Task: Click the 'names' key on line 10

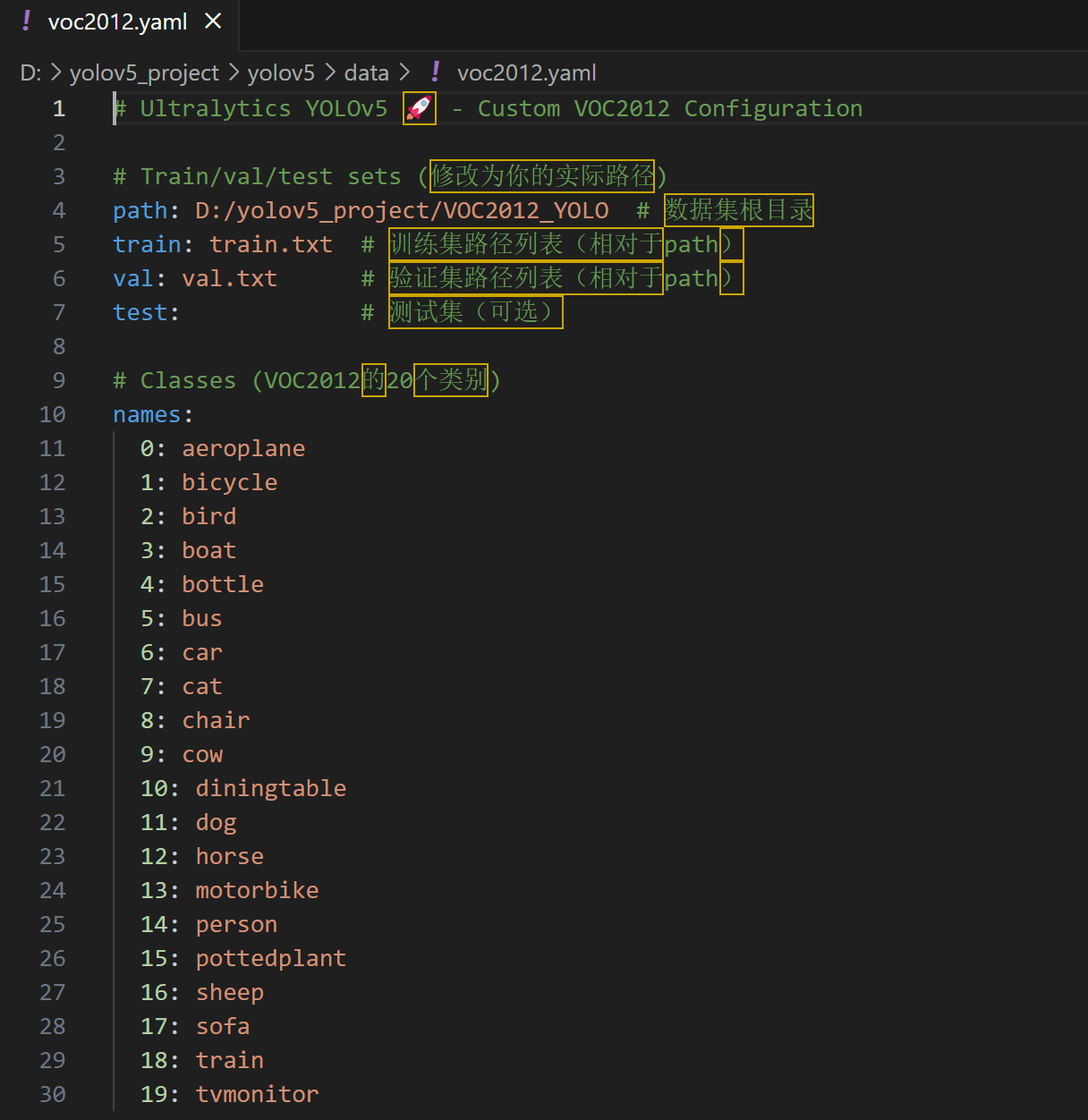Action: tap(147, 415)
